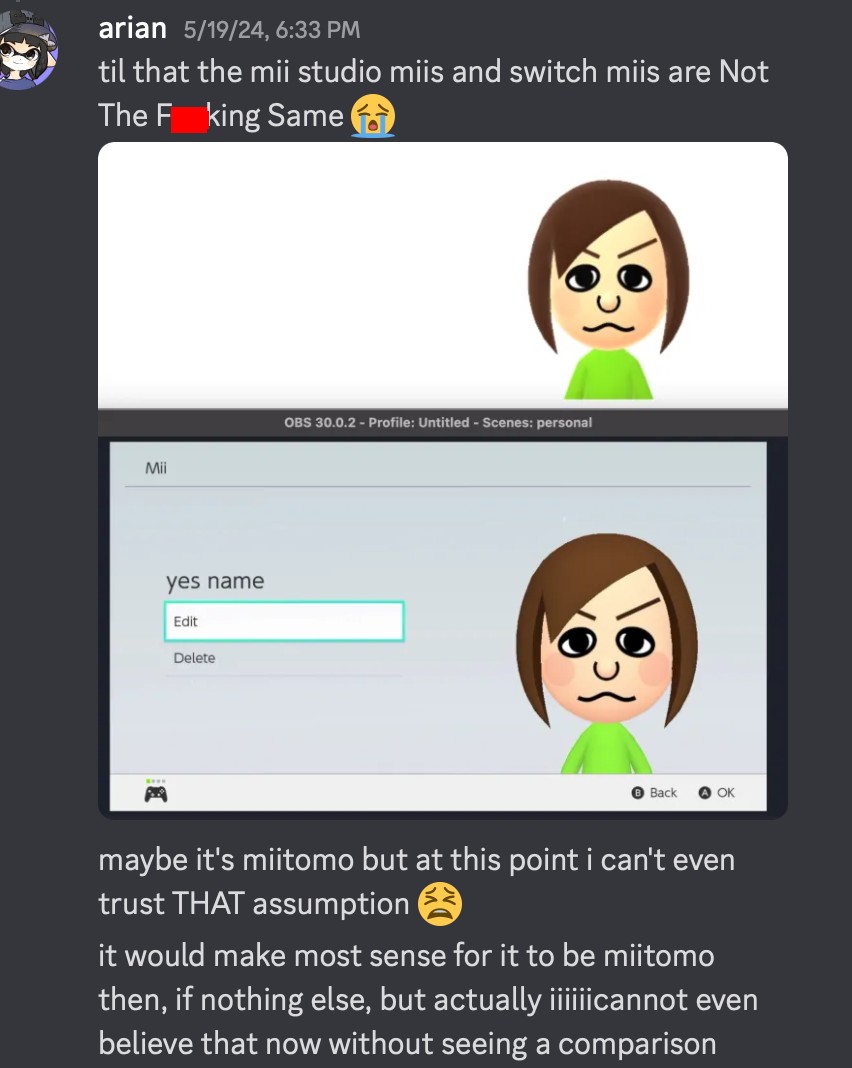Click the tired face emoji

click(x=439, y=904)
